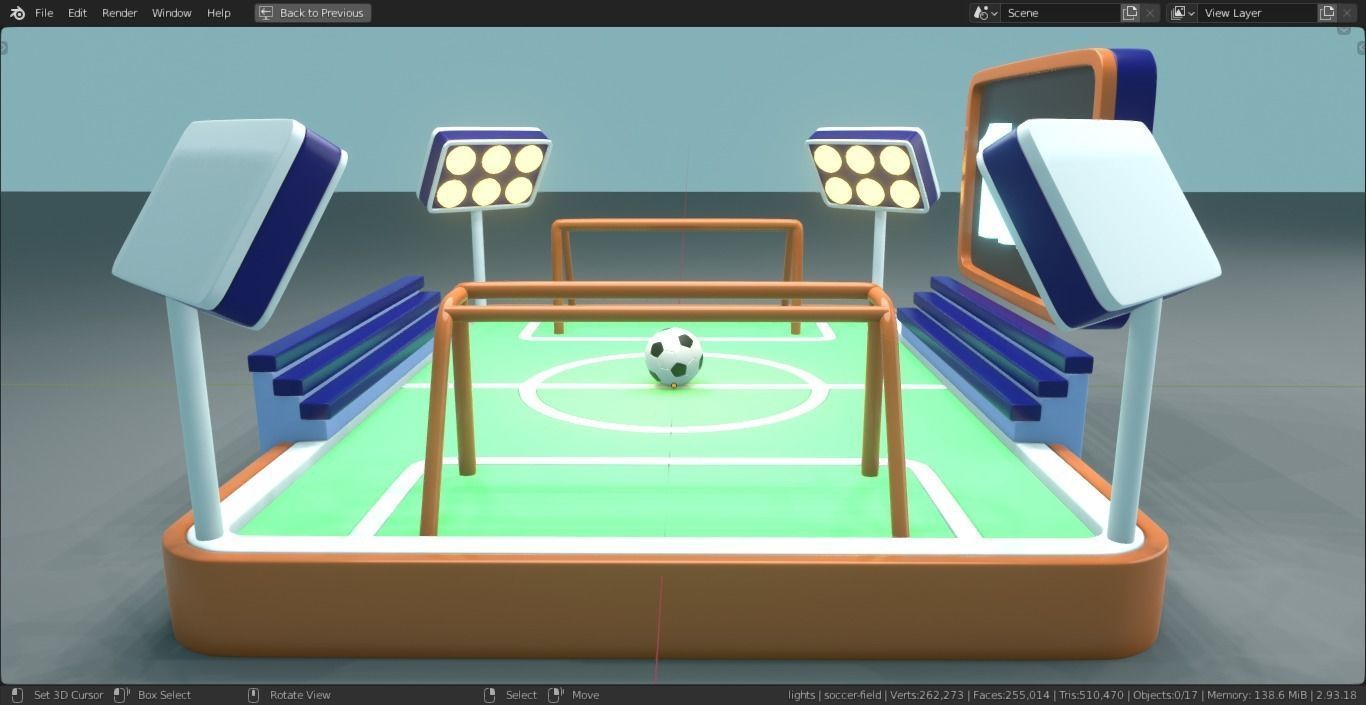Click the Move mouse icon in status bar

point(555,695)
